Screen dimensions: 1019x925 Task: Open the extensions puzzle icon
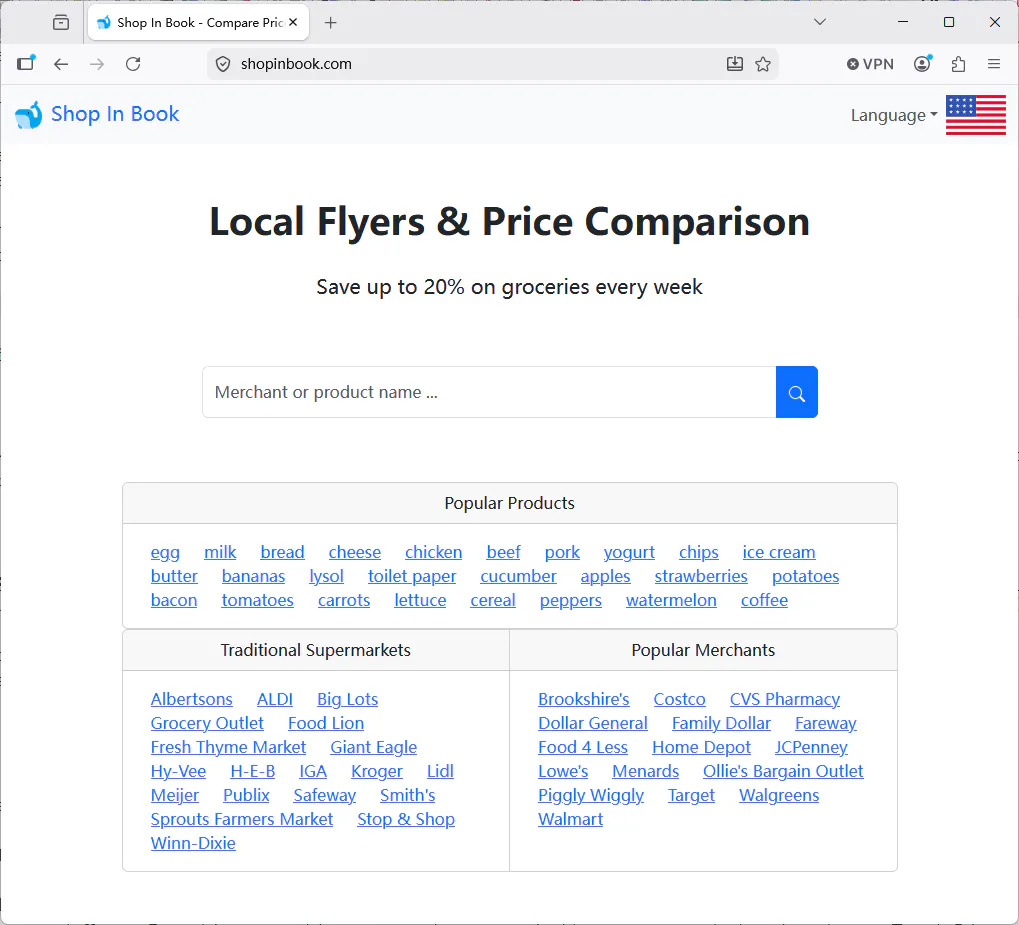[x=958, y=64]
